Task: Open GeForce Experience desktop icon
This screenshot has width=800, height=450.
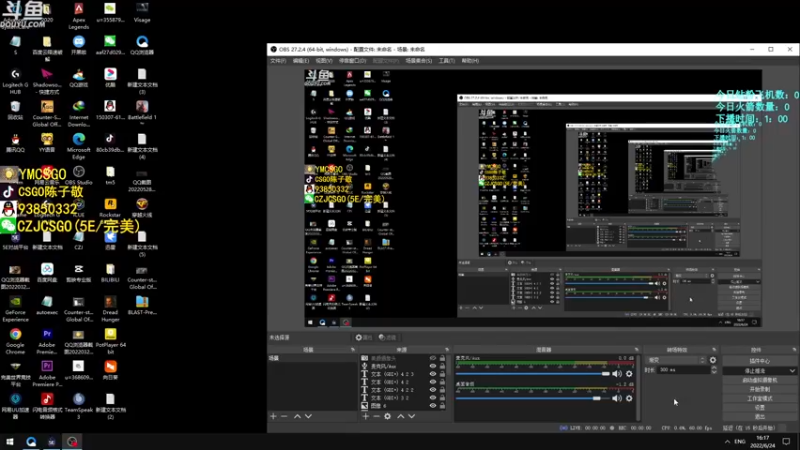Action: (15, 309)
